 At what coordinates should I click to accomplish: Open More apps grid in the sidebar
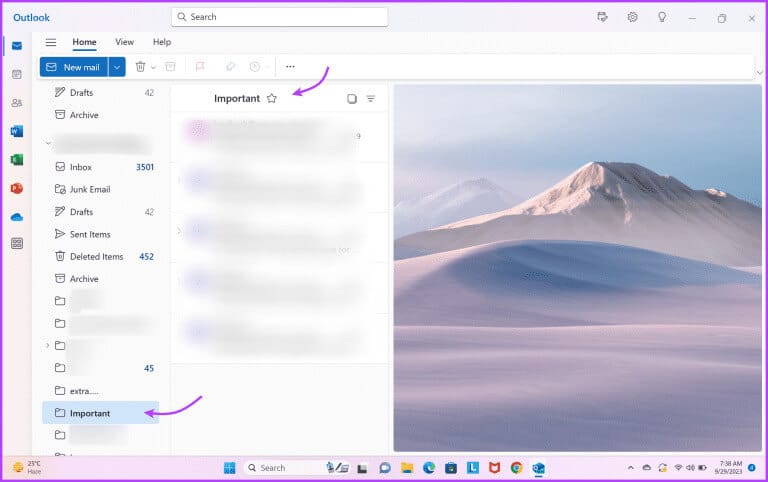pyautogui.click(x=17, y=243)
